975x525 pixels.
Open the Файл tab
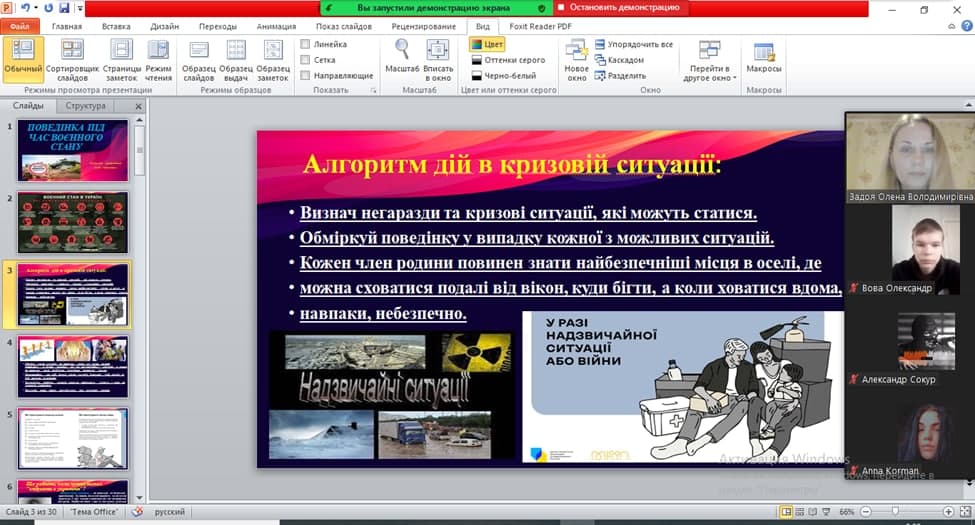20,26
